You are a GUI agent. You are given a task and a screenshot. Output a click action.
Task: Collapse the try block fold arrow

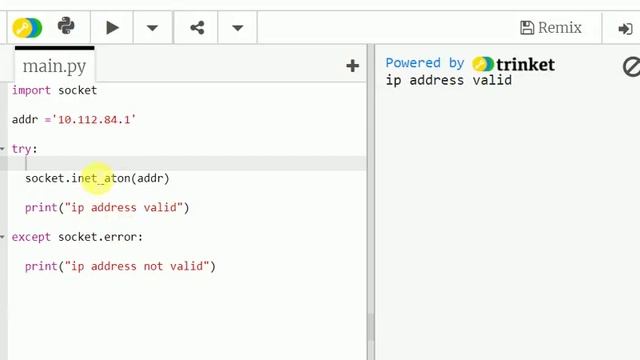tap(3, 149)
